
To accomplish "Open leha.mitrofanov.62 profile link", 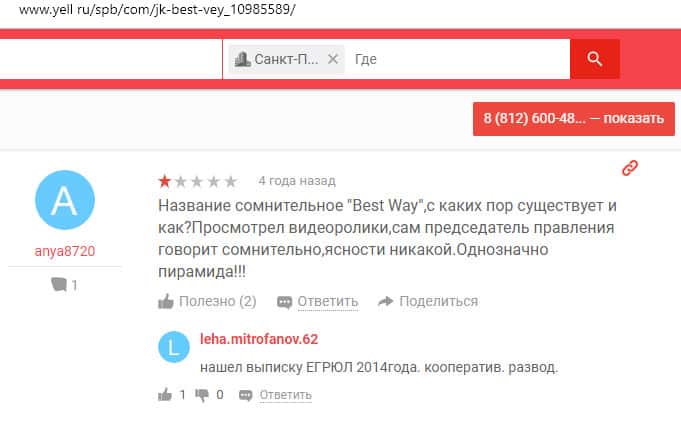I will click(259, 339).
